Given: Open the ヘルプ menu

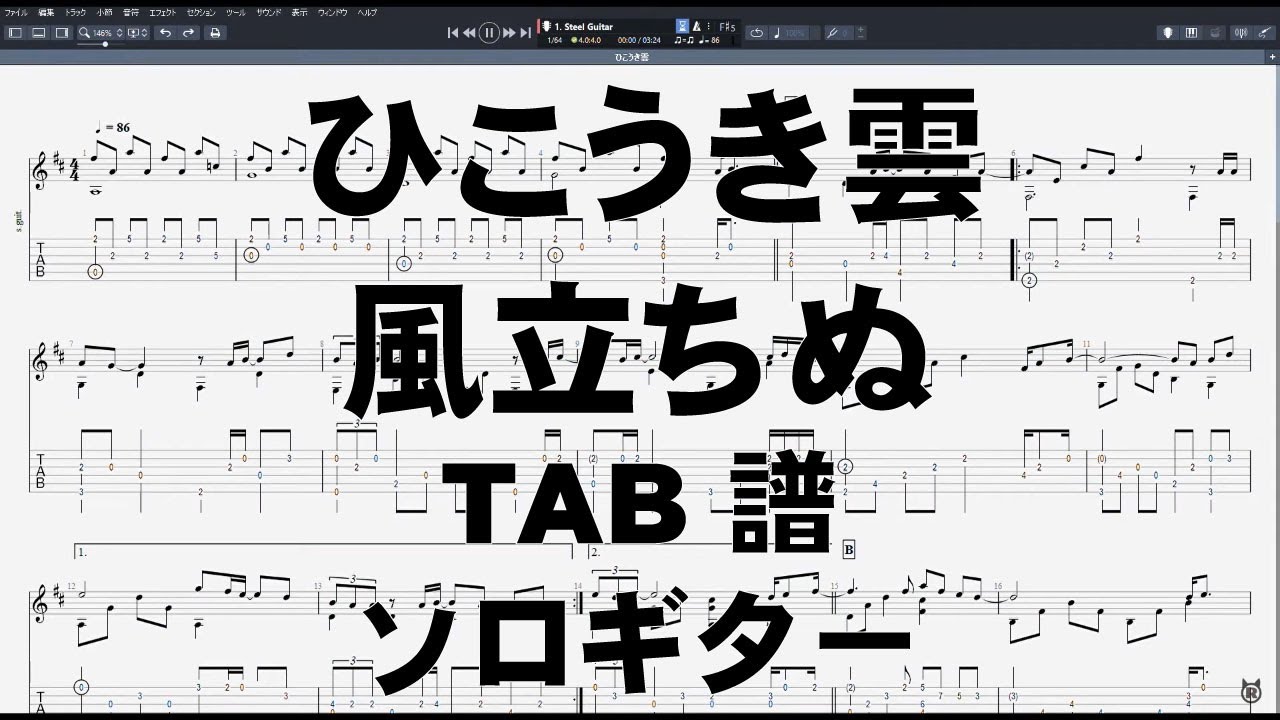Looking at the screenshot, I should [x=368, y=12].
